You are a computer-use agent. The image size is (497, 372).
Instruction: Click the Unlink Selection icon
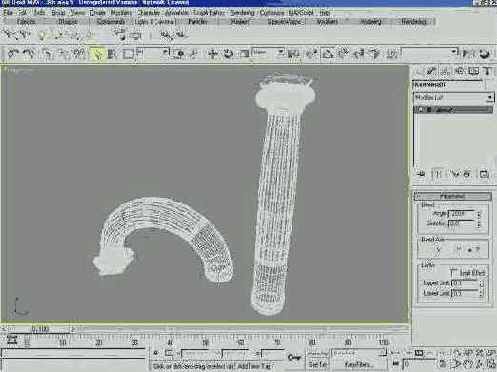coord(63,53)
